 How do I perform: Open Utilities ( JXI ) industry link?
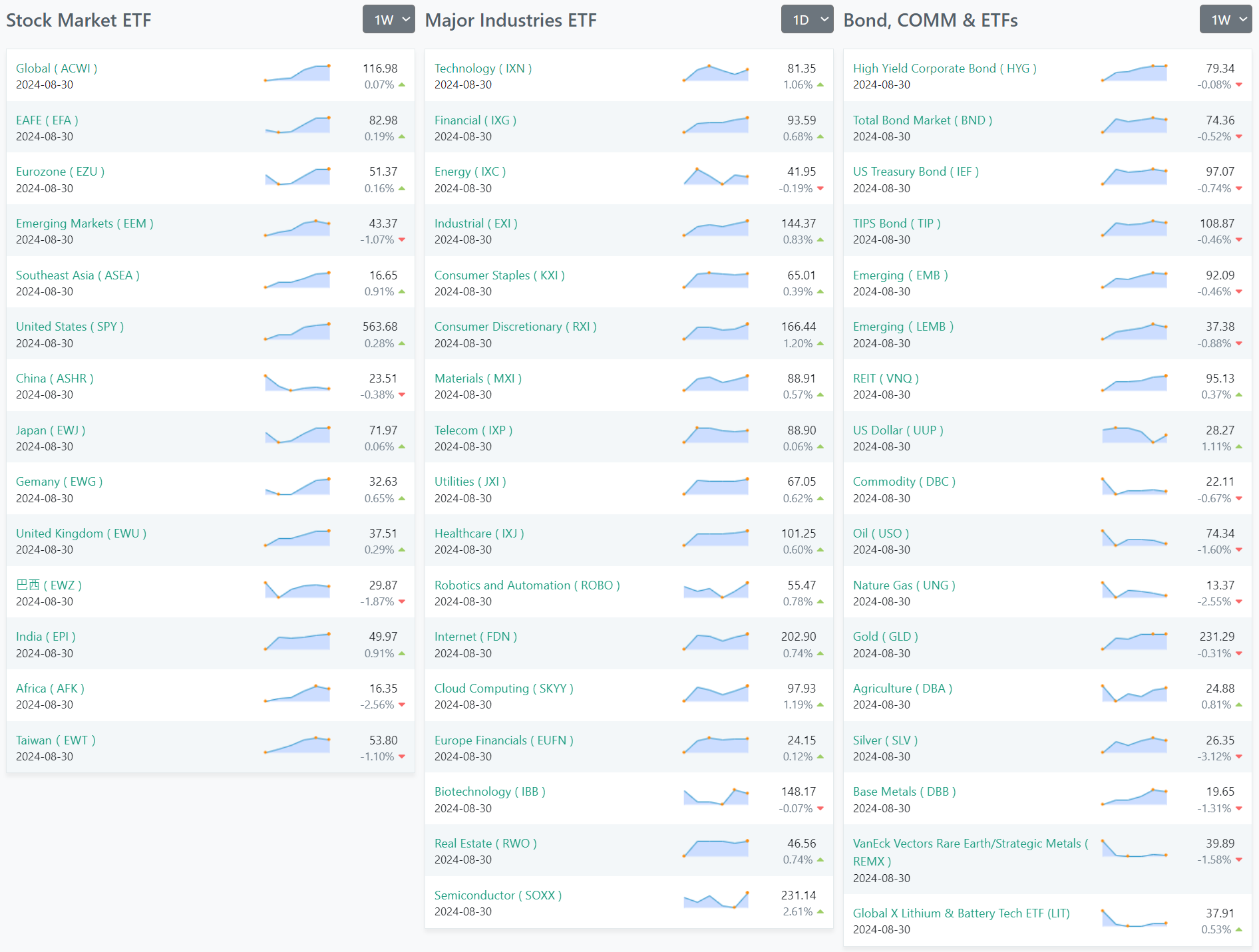point(470,482)
